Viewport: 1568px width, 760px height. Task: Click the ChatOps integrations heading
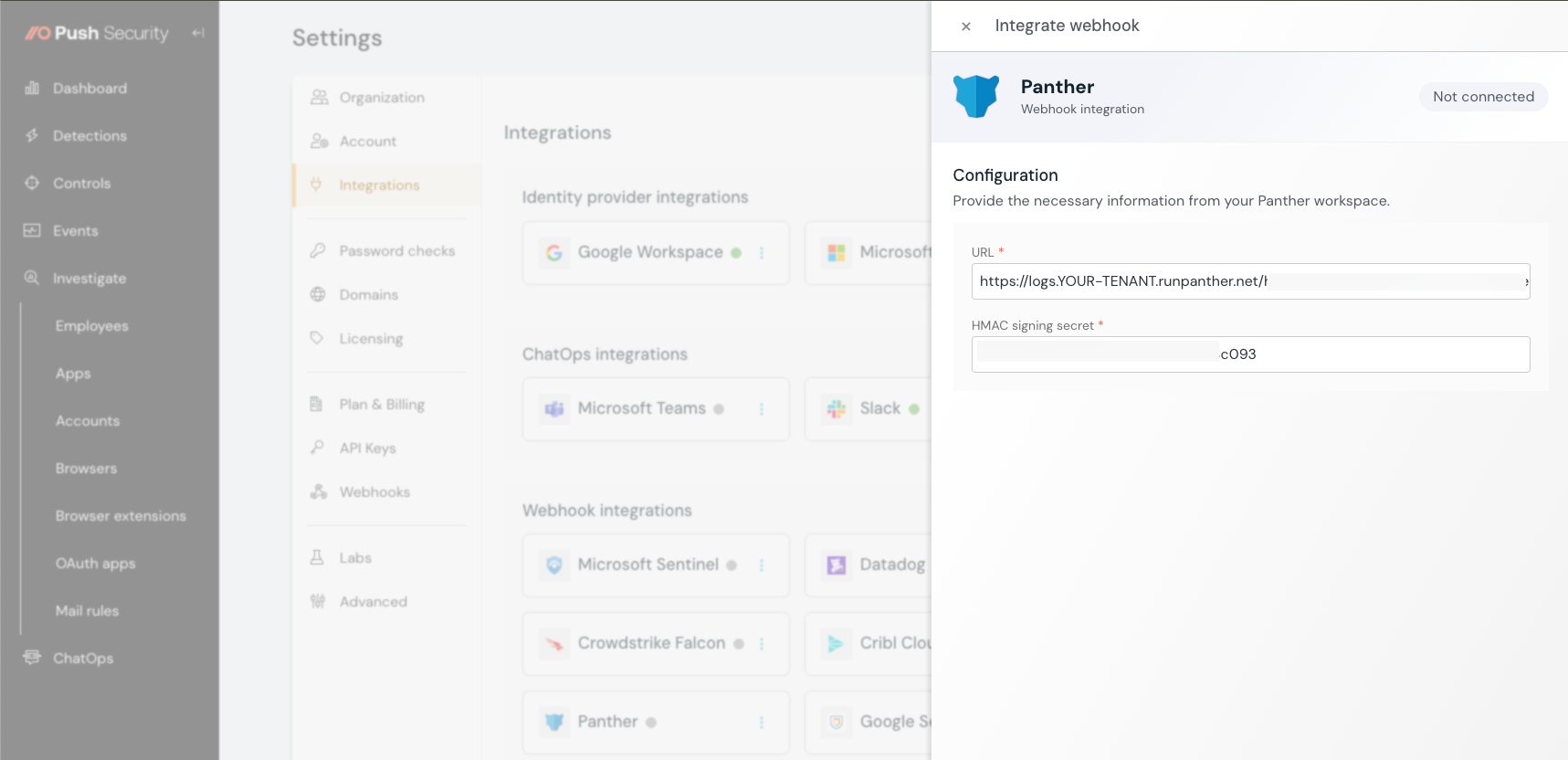tap(605, 354)
